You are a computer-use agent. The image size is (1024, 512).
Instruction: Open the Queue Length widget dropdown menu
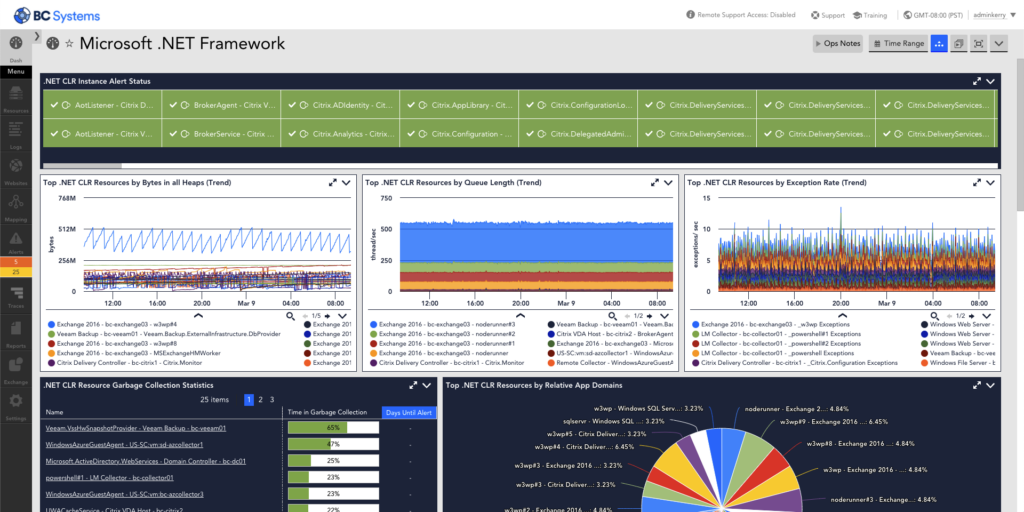(x=668, y=183)
